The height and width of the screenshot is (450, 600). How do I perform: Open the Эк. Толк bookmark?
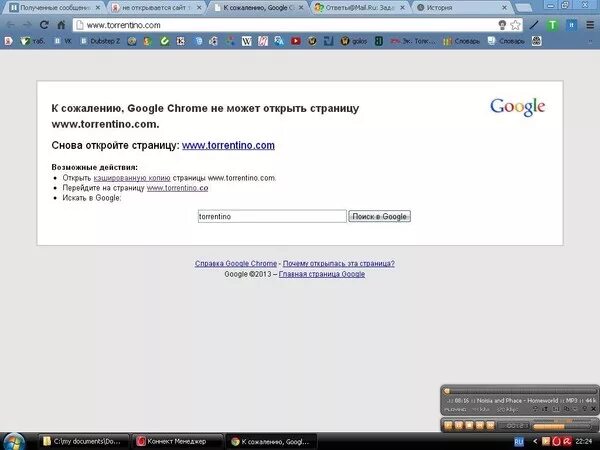click(x=412, y=41)
